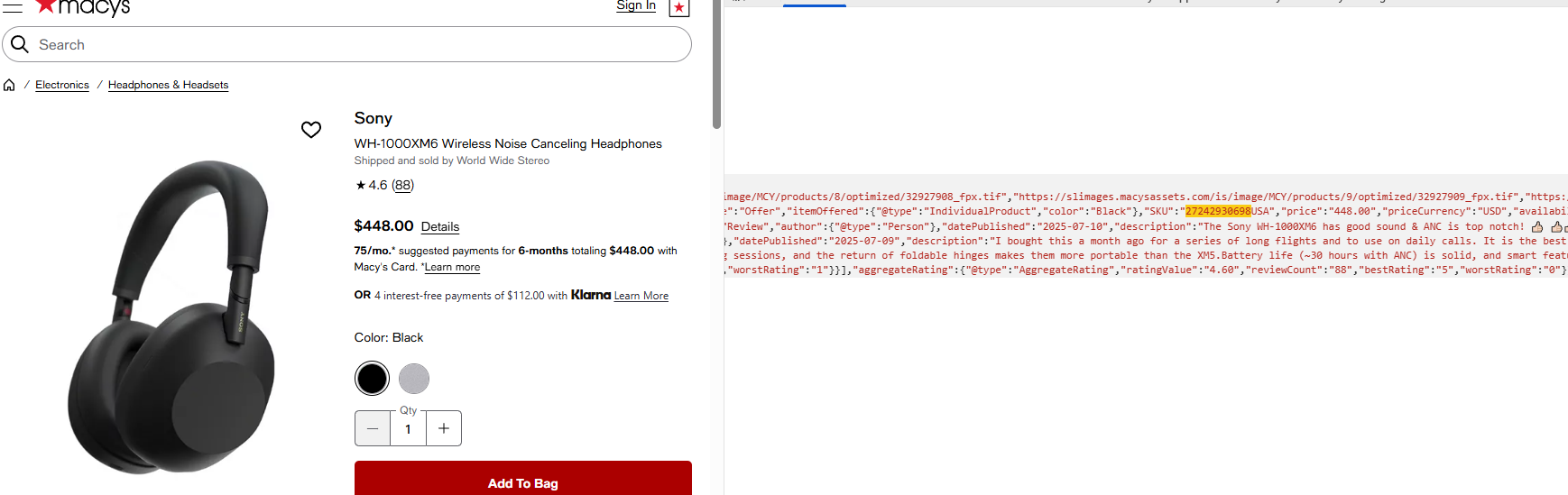Click 'Shipped and sold by World Wide Stereo'
The width and height of the screenshot is (1568, 495).
click(452, 160)
